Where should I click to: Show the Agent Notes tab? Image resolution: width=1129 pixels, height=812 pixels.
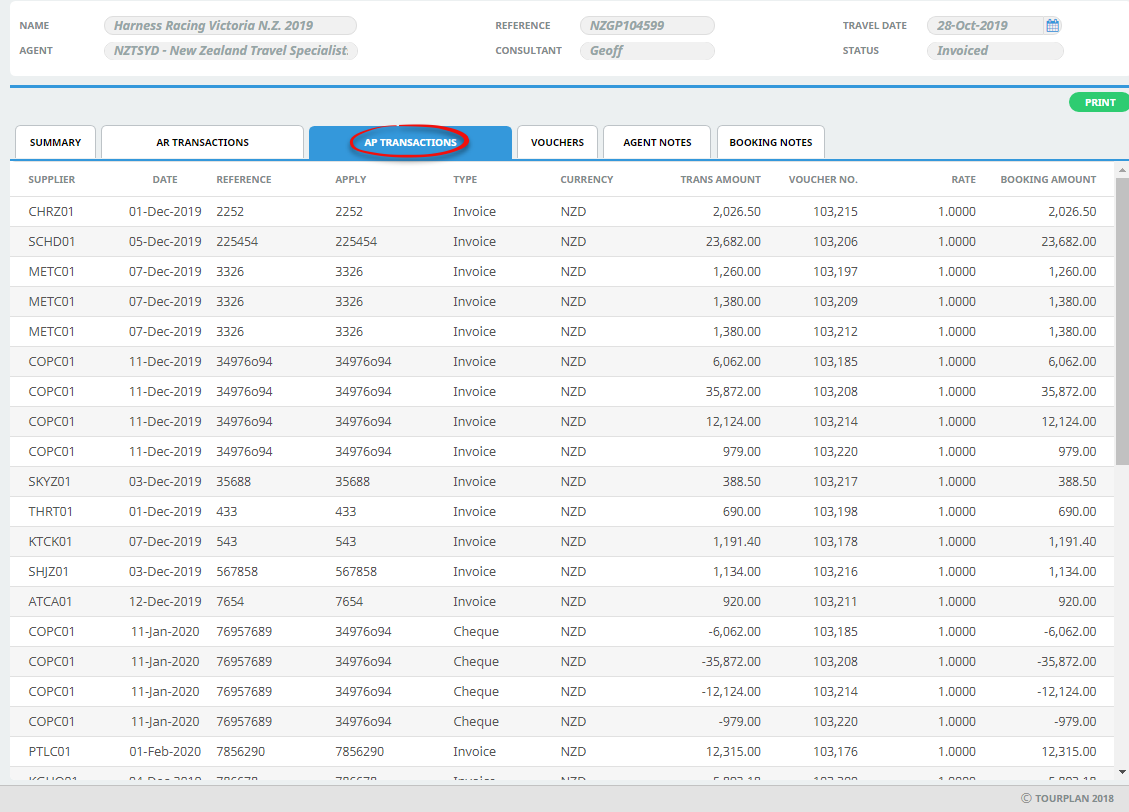(x=657, y=143)
